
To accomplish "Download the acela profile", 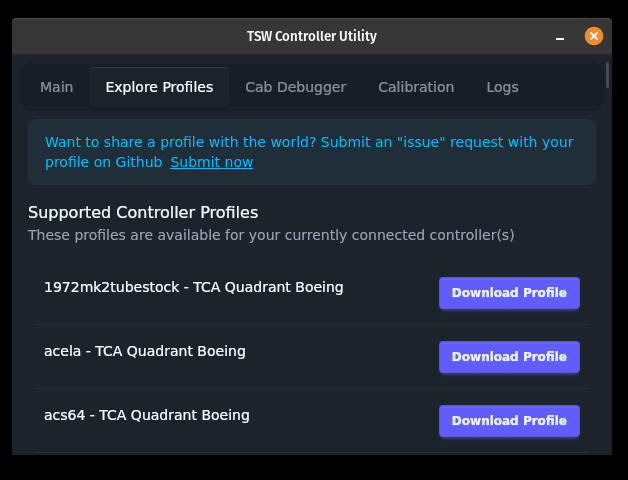I will [509, 357].
